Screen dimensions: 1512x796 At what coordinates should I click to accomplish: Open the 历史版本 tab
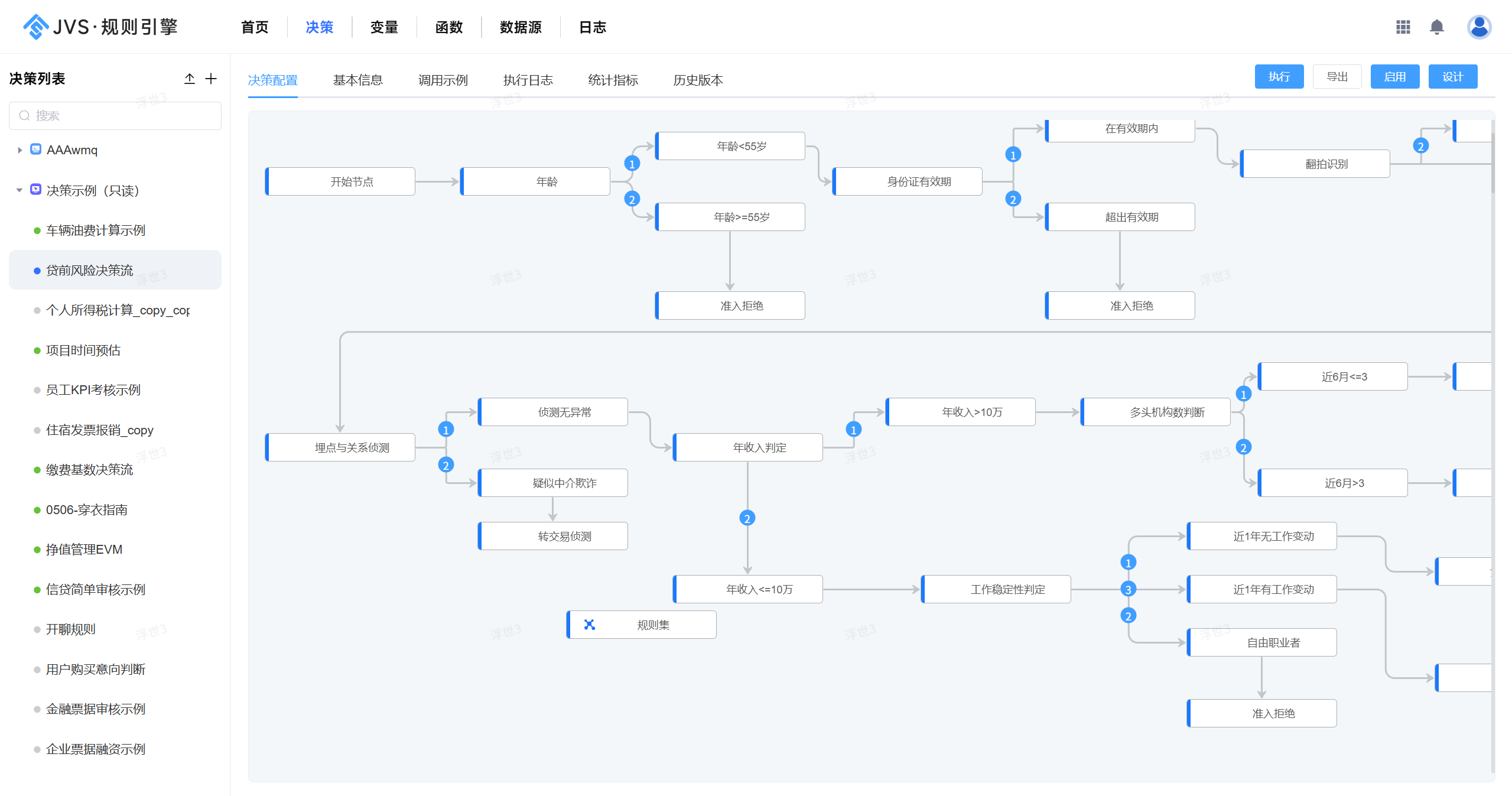click(698, 80)
